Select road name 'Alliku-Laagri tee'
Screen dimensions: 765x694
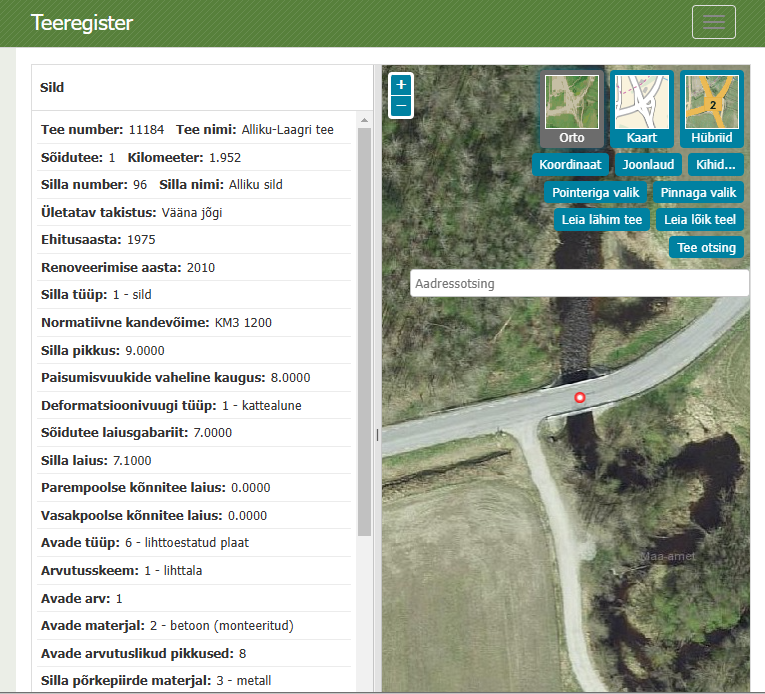pyautogui.click(x=287, y=130)
